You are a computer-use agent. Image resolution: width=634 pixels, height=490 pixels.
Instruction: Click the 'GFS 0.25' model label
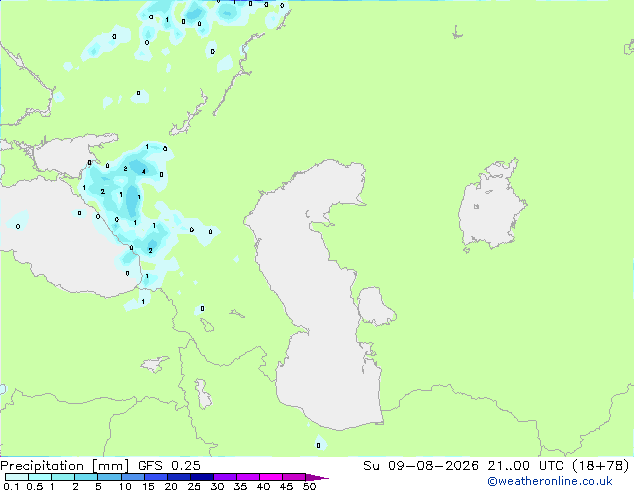(169, 466)
